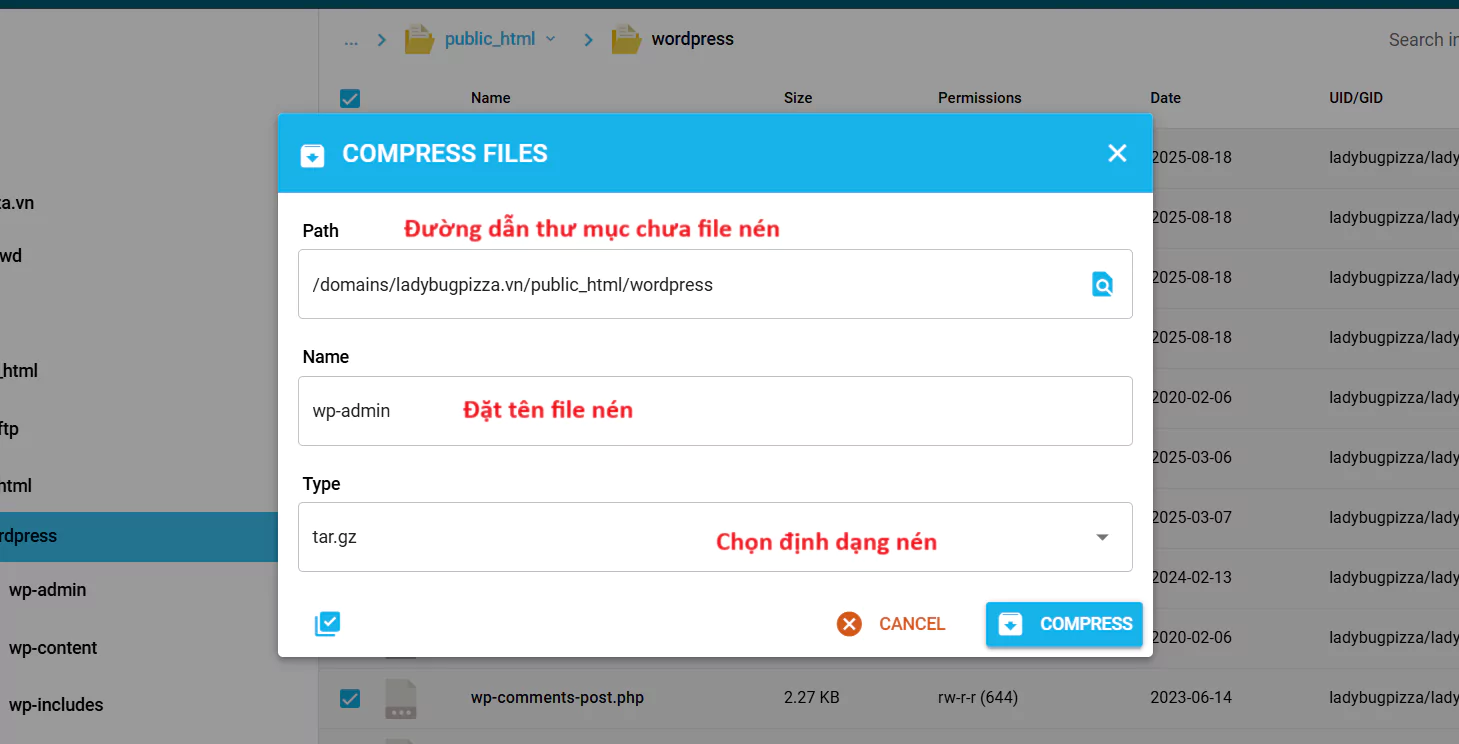Viewport: 1459px width, 744px height.
Task: Open public_html breadcrumb link
Action: (x=490, y=39)
